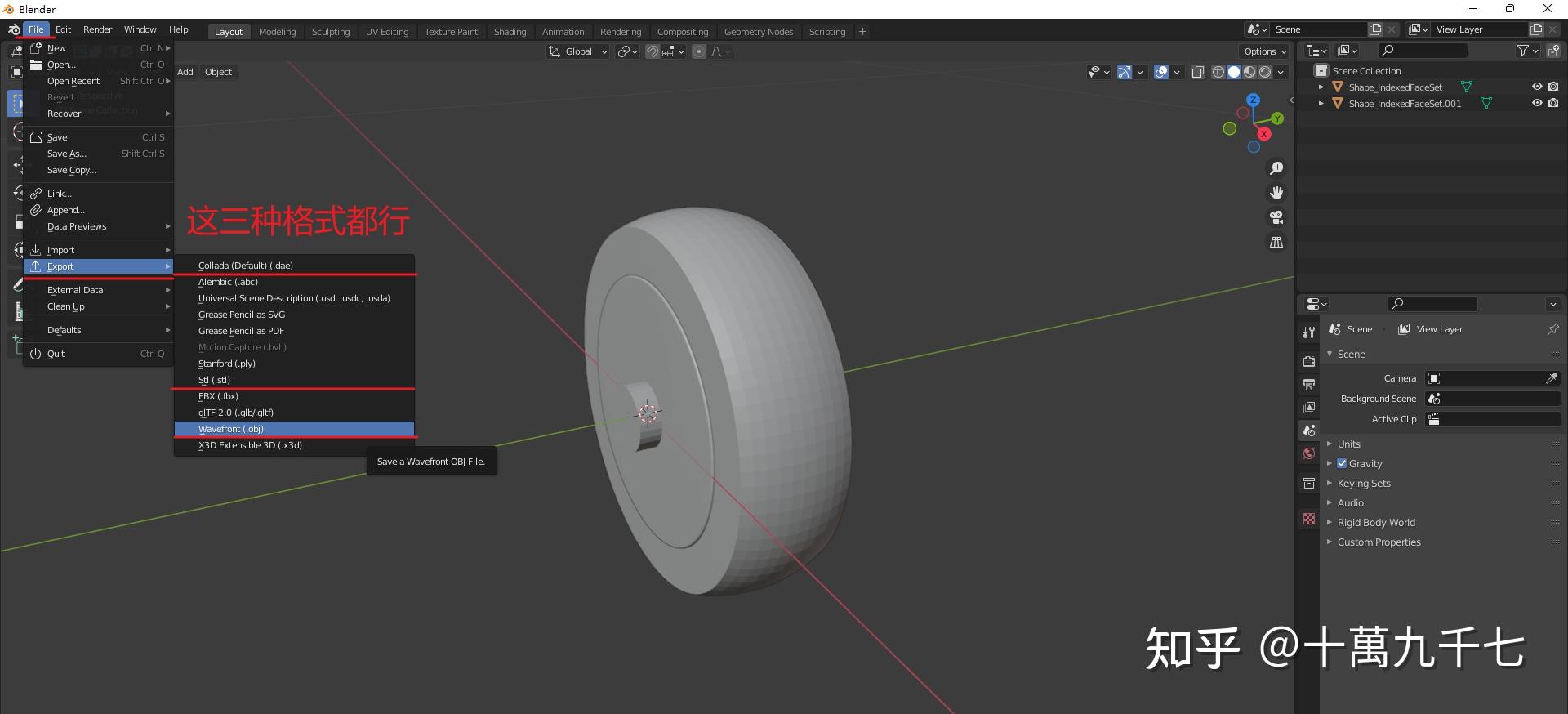Hide Shape_IndexedFaceSet with eye icon
Screen dimensions: 1568x714
pos(1536,87)
